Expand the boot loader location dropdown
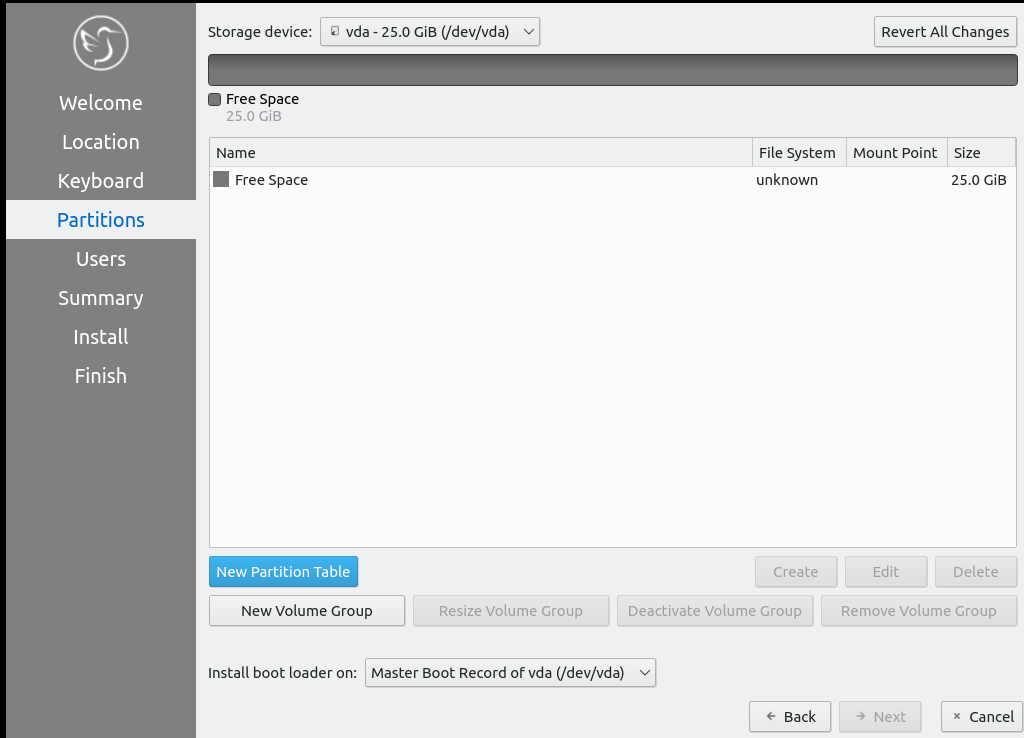This screenshot has width=1024, height=738. pos(510,673)
